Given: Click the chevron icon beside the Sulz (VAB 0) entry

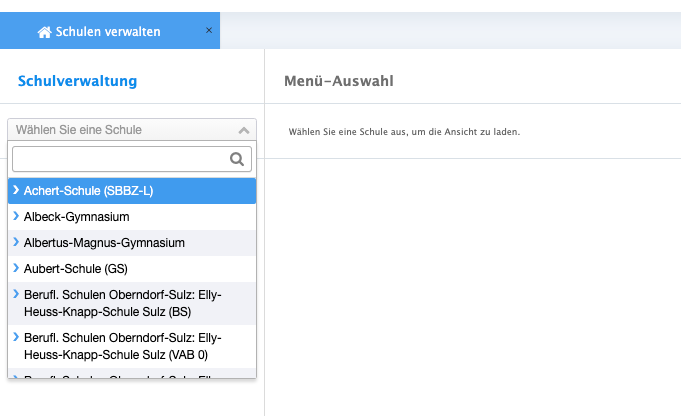Looking at the screenshot, I should 16,338.
